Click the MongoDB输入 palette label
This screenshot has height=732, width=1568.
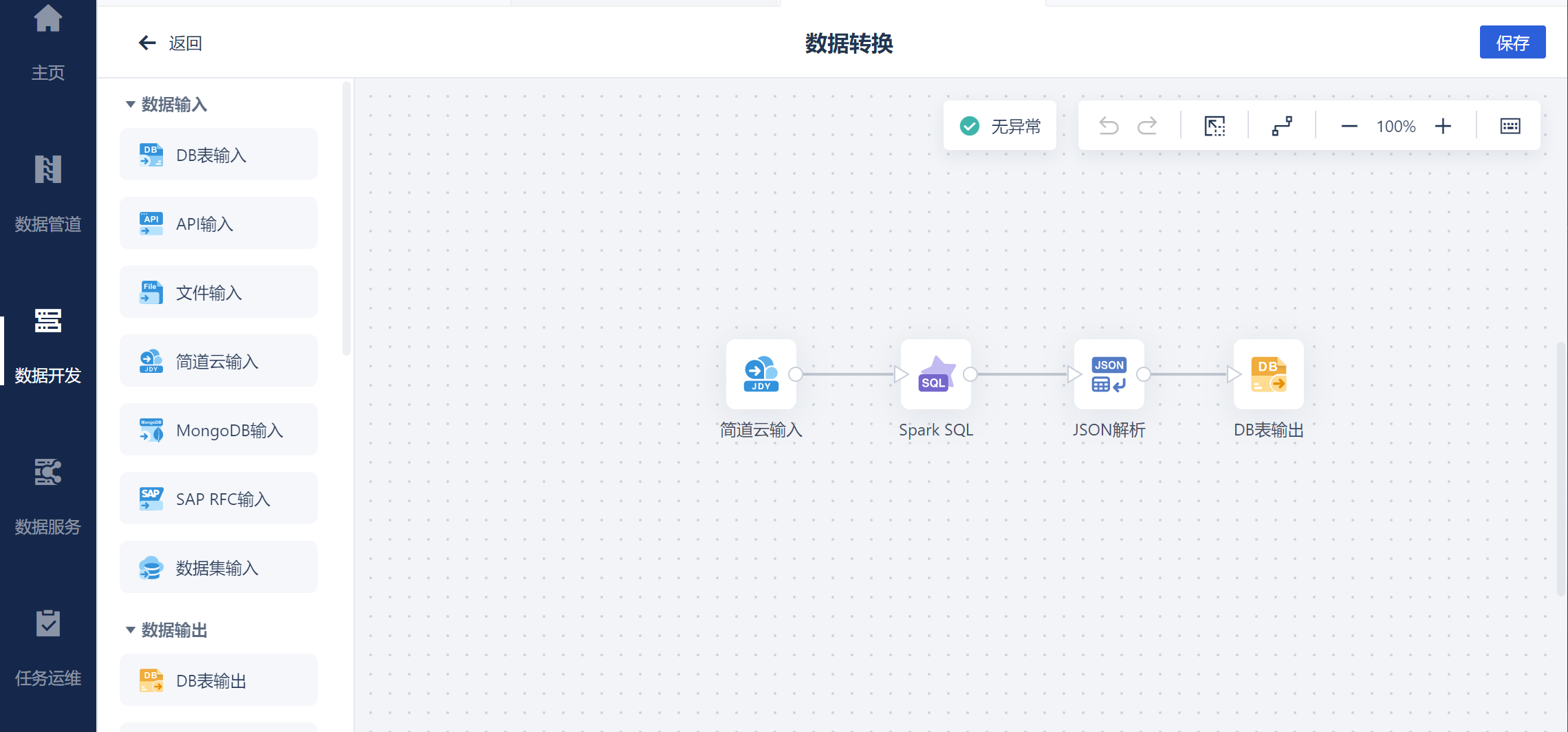230,431
